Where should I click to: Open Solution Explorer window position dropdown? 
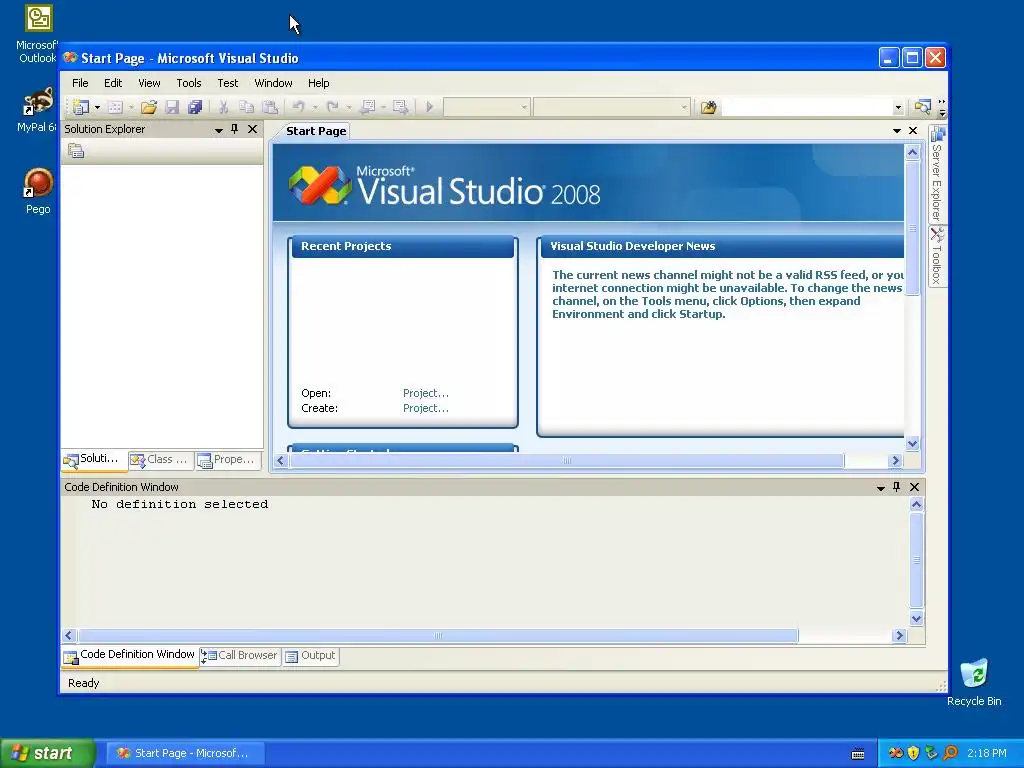tap(219, 130)
